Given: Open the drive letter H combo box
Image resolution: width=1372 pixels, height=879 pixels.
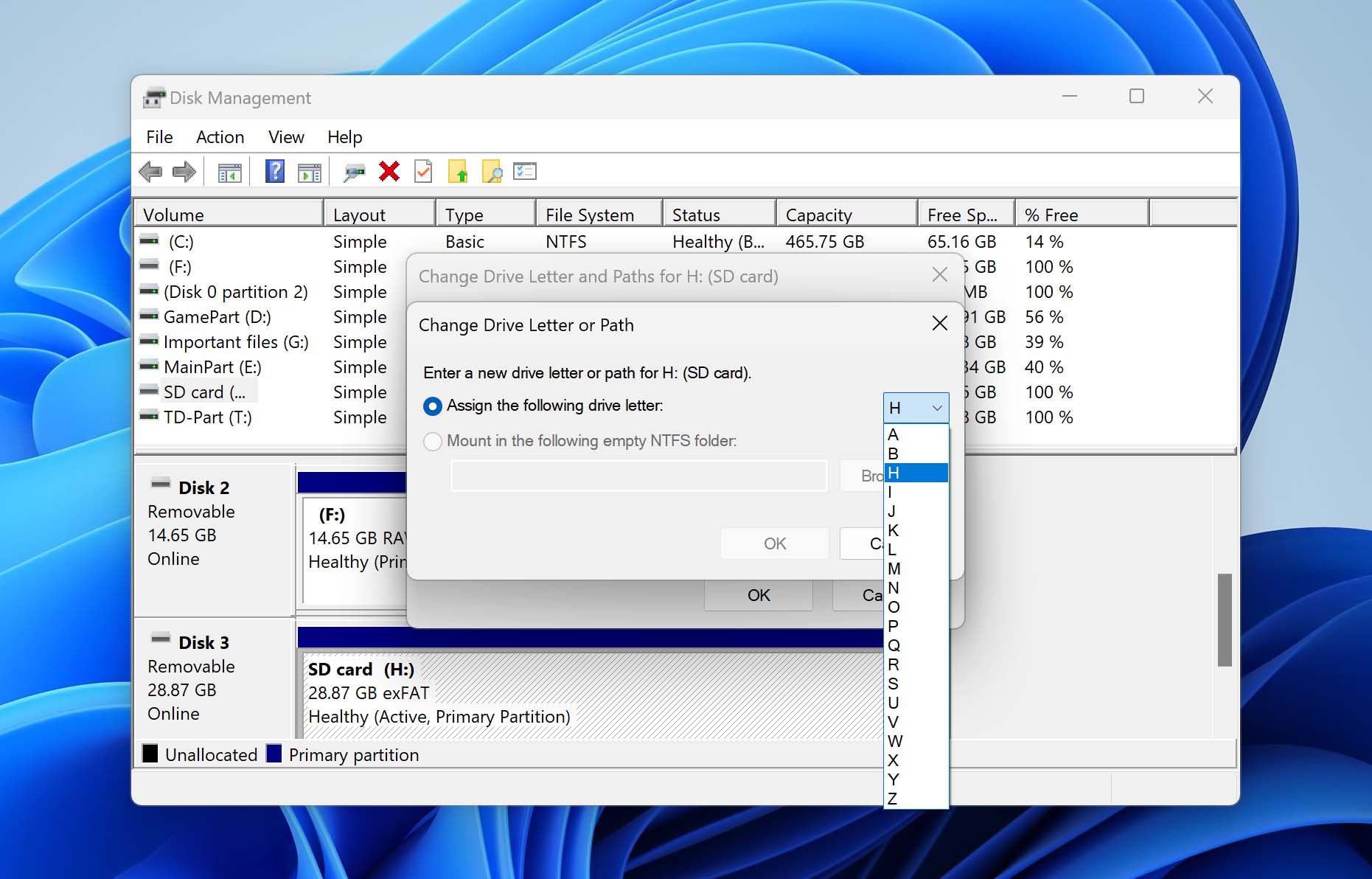Looking at the screenshot, I should [x=916, y=408].
